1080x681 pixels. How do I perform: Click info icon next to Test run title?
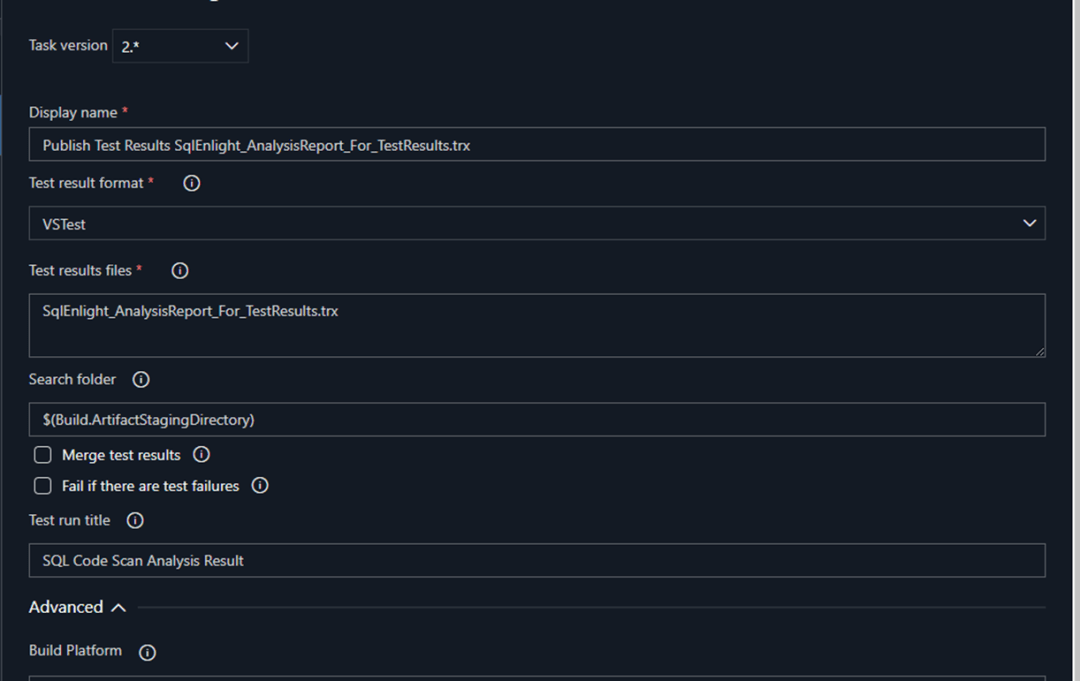[x=135, y=521]
